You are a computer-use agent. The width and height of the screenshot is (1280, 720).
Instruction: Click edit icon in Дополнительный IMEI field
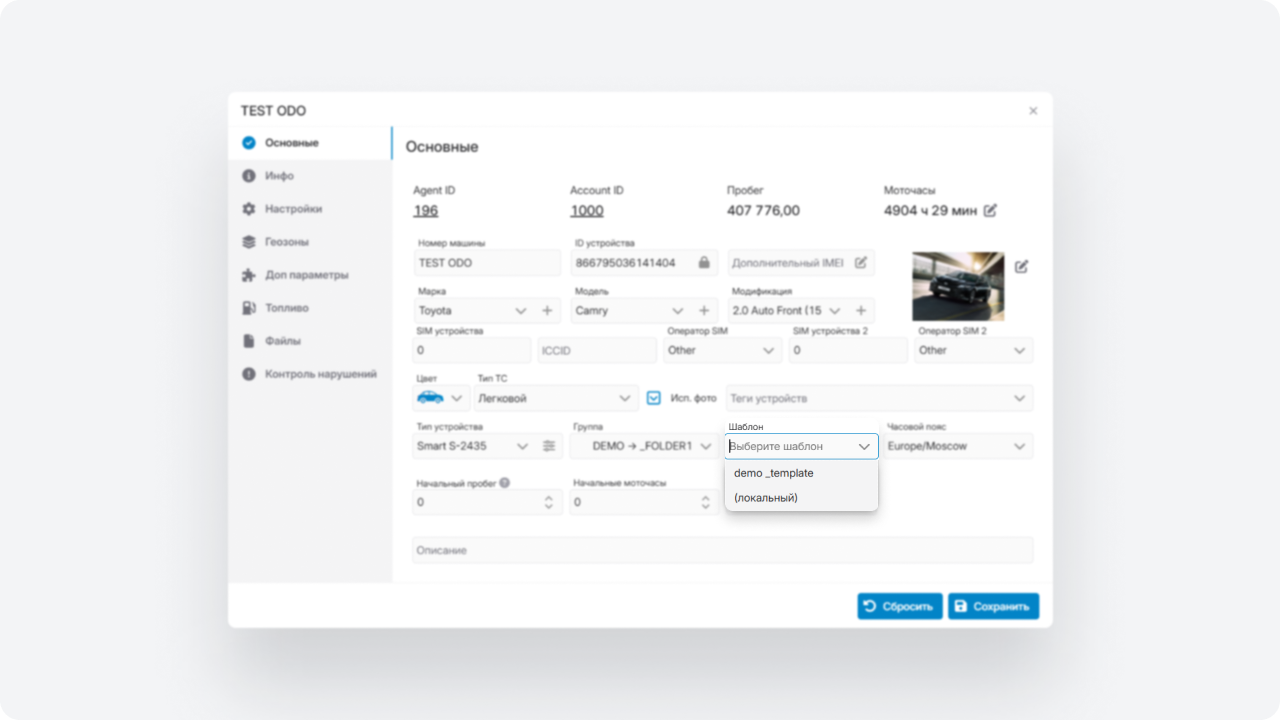860,263
